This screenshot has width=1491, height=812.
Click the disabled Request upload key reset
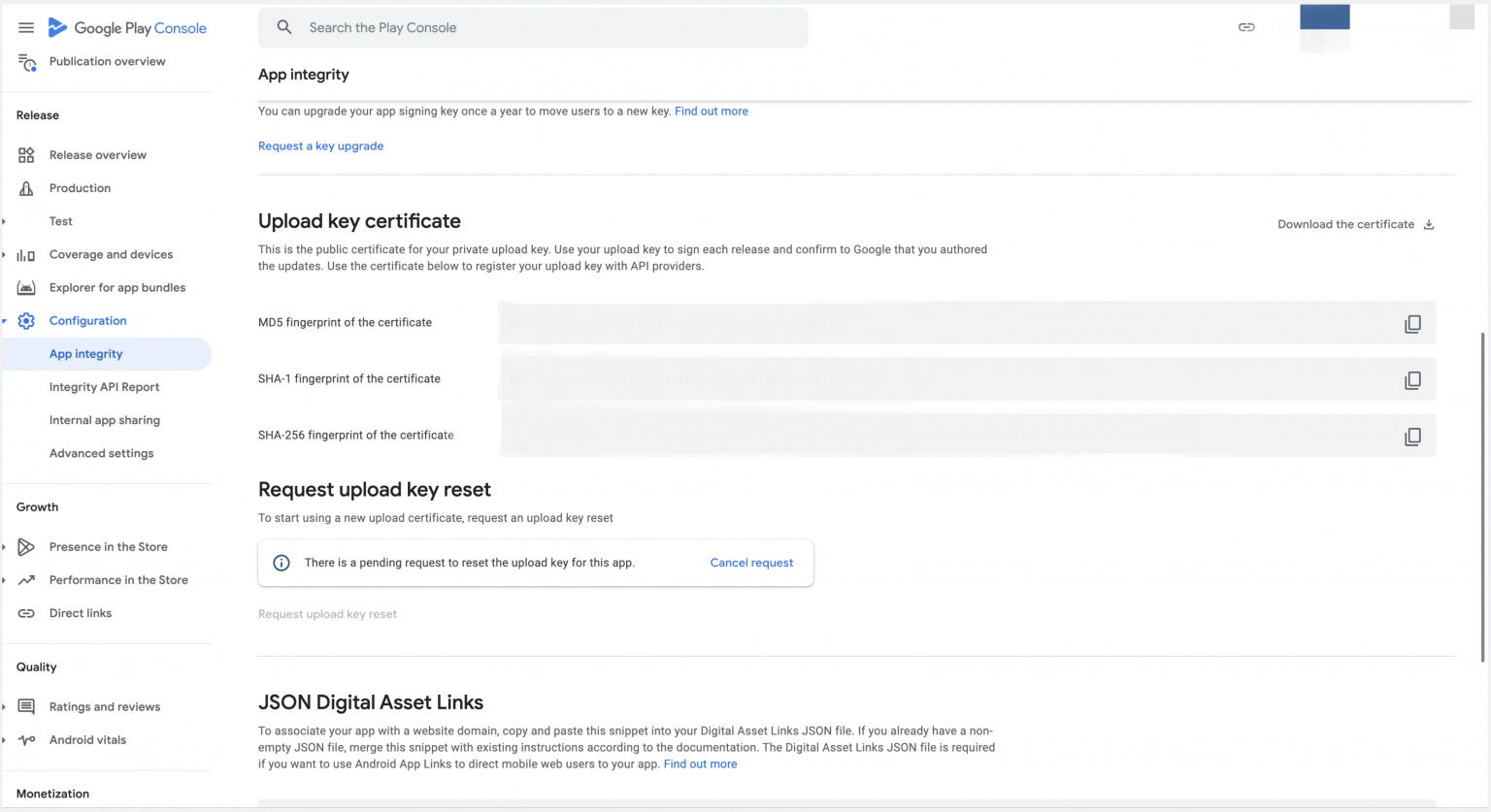pos(327,614)
